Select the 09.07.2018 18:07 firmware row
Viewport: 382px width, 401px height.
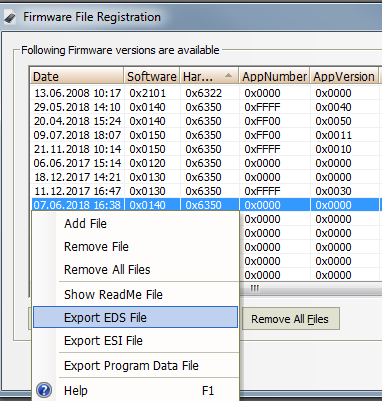(206, 135)
